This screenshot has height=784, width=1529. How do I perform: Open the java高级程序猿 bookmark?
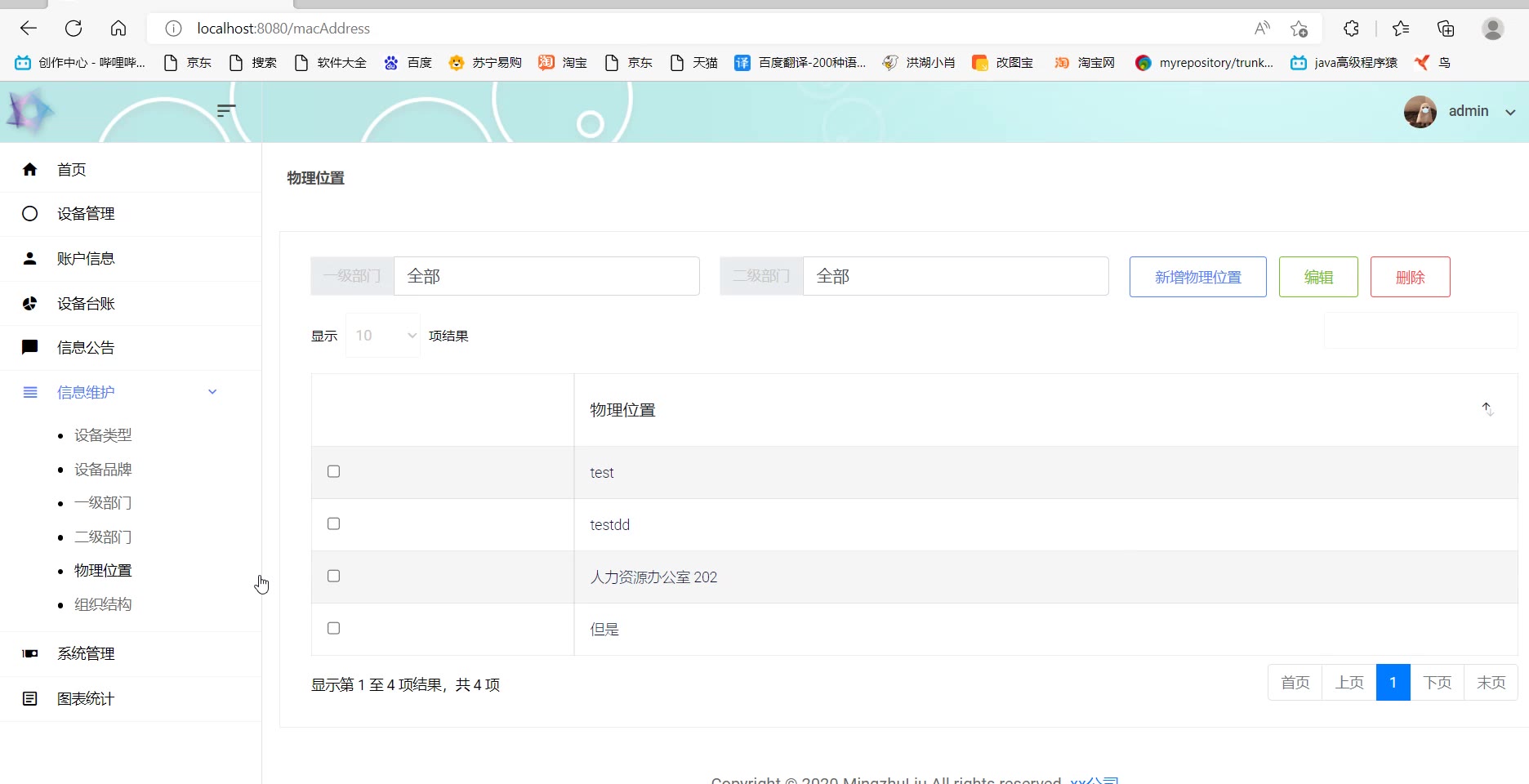point(1344,63)
